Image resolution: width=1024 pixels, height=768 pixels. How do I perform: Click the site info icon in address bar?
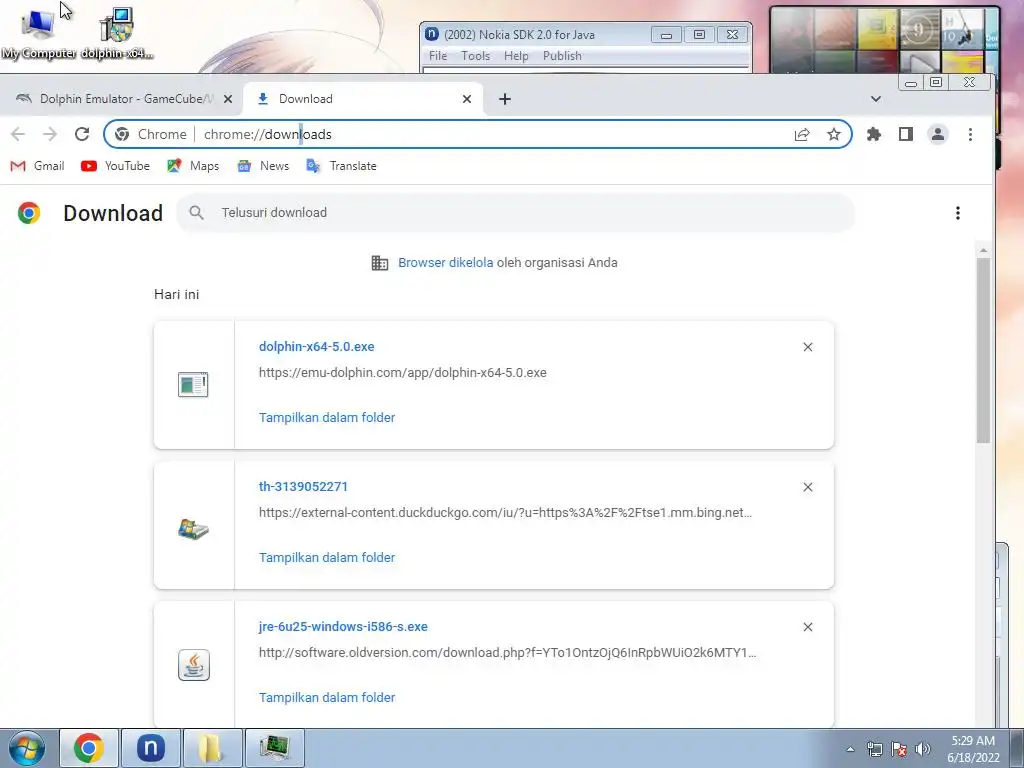[122, 135]
